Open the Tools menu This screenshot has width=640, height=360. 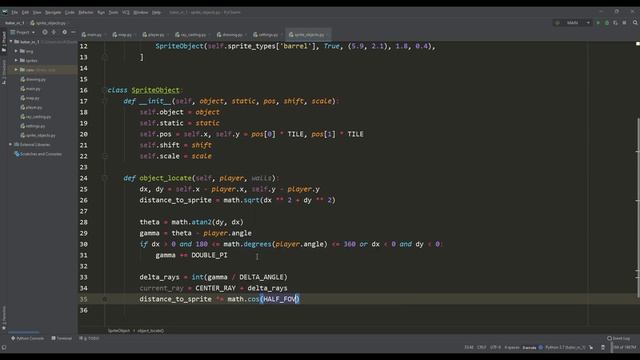(x=113, y=12)
